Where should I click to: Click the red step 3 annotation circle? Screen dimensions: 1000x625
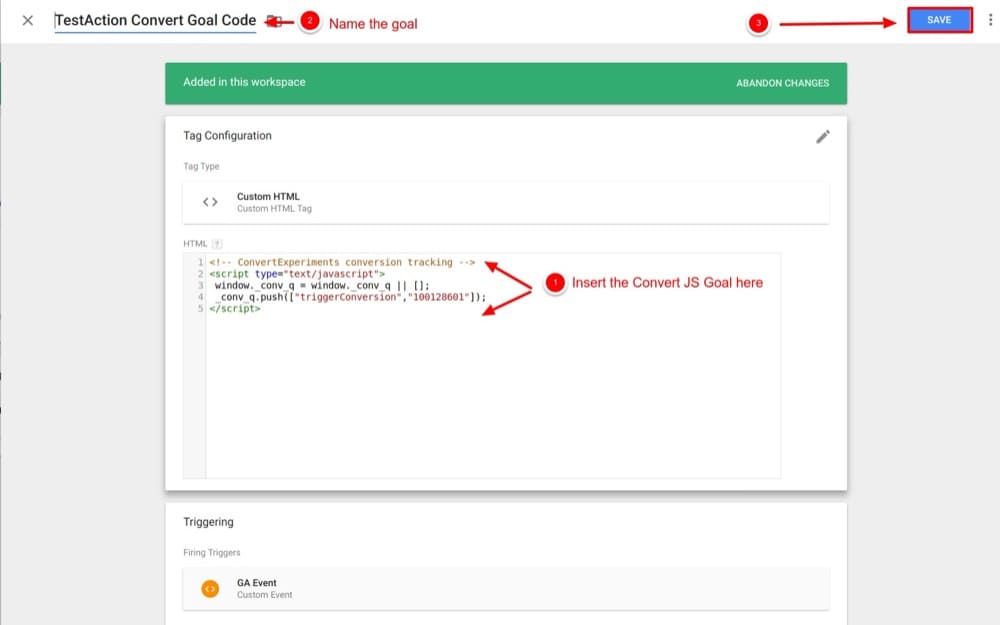pos(758,23)
